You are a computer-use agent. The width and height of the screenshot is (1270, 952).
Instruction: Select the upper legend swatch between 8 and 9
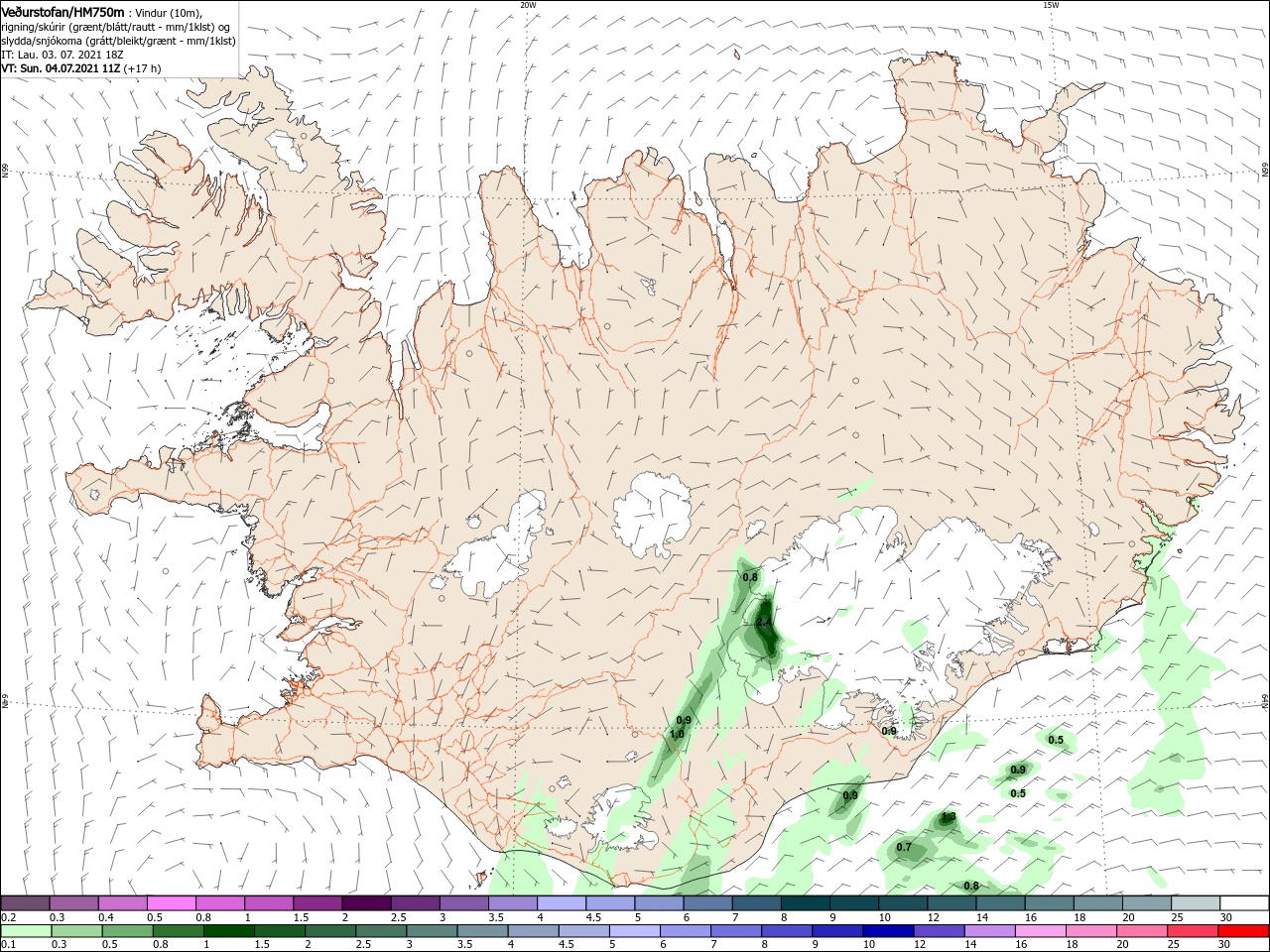[806, 902]
